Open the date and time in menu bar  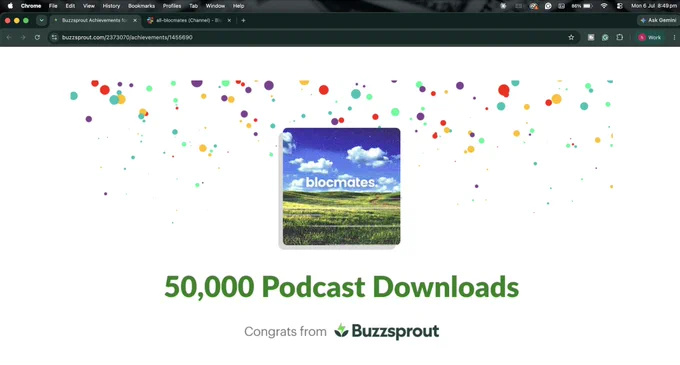(654, 6)
